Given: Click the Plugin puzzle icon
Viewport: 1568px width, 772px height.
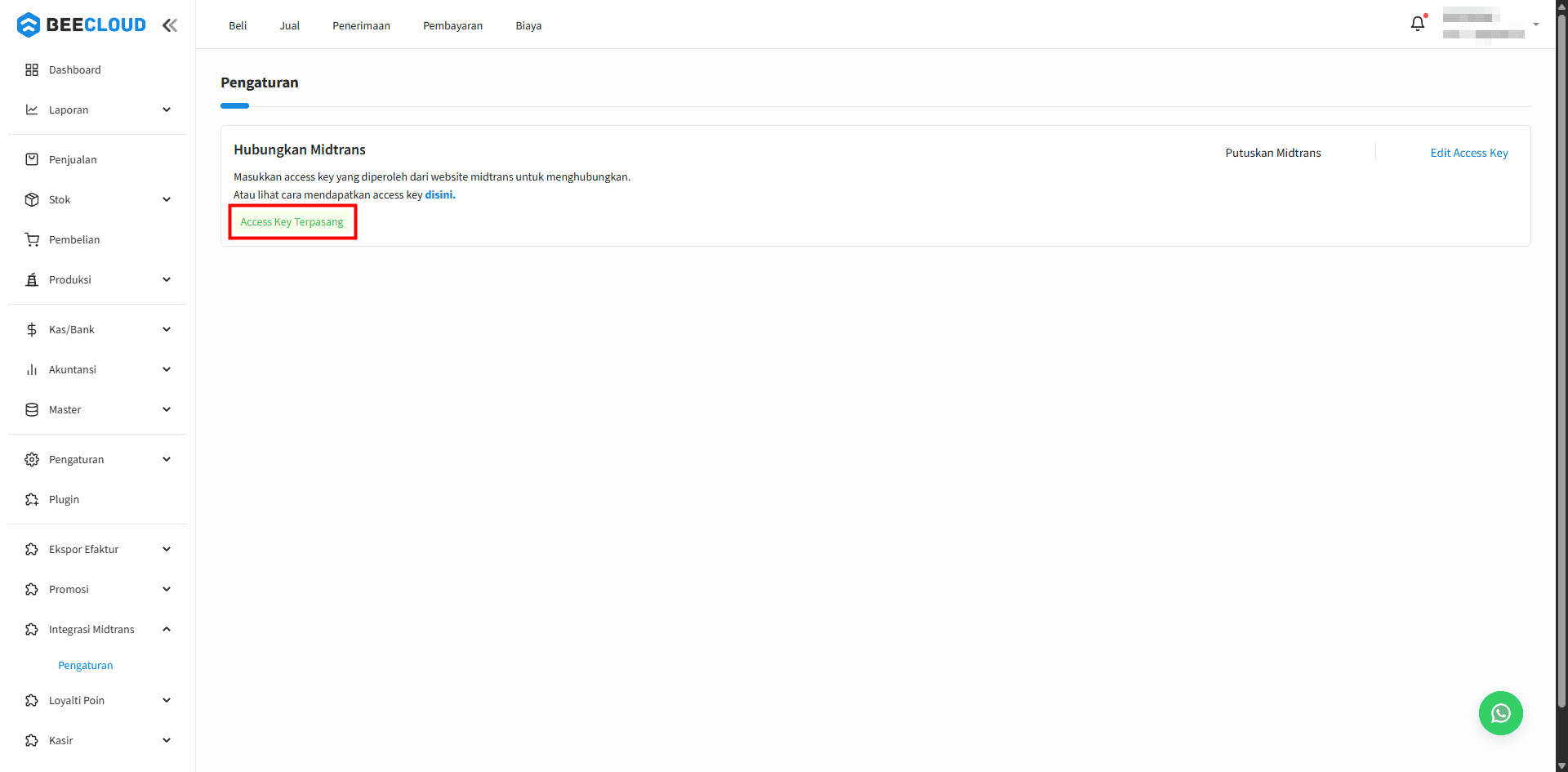Looking at the screenshot, I should point(32,500).
